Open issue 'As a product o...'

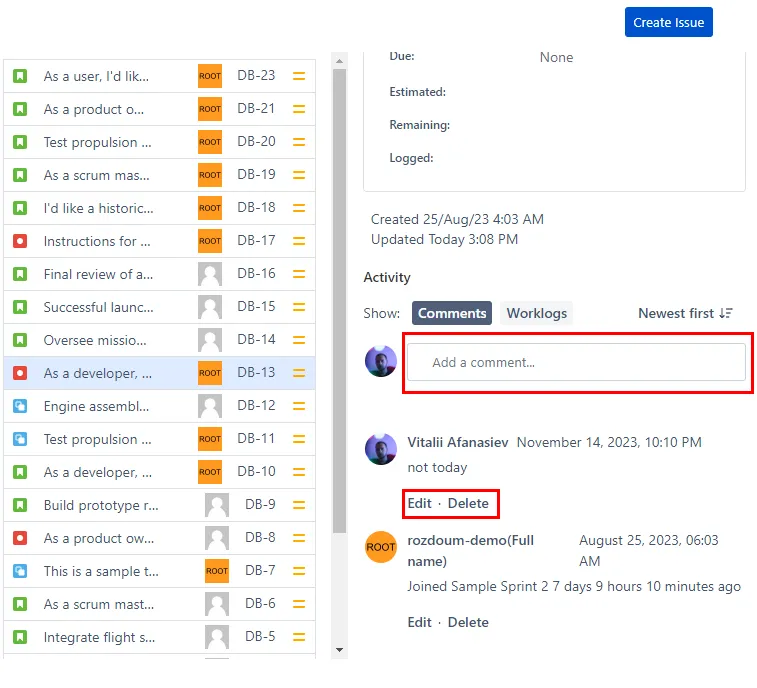[94, 109]
